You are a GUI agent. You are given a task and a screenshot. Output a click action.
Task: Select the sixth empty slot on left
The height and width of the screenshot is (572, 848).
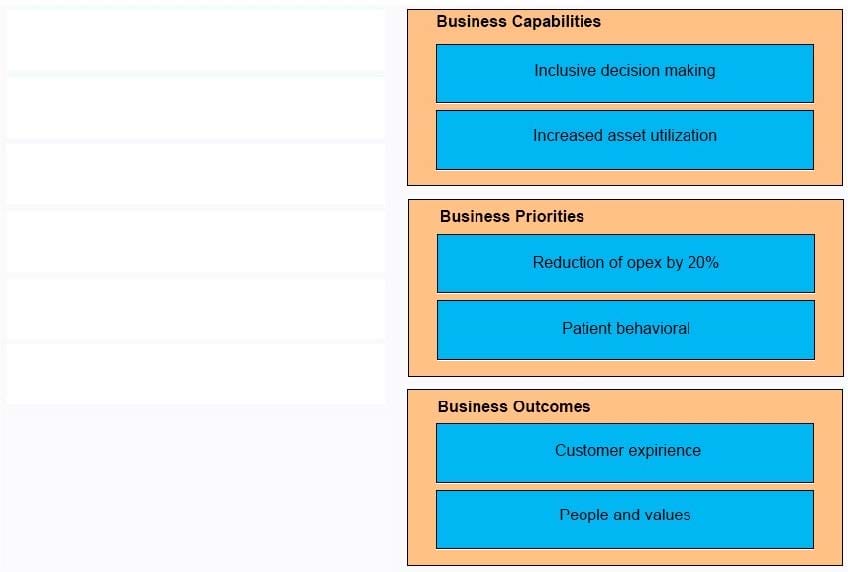point(196,374)
